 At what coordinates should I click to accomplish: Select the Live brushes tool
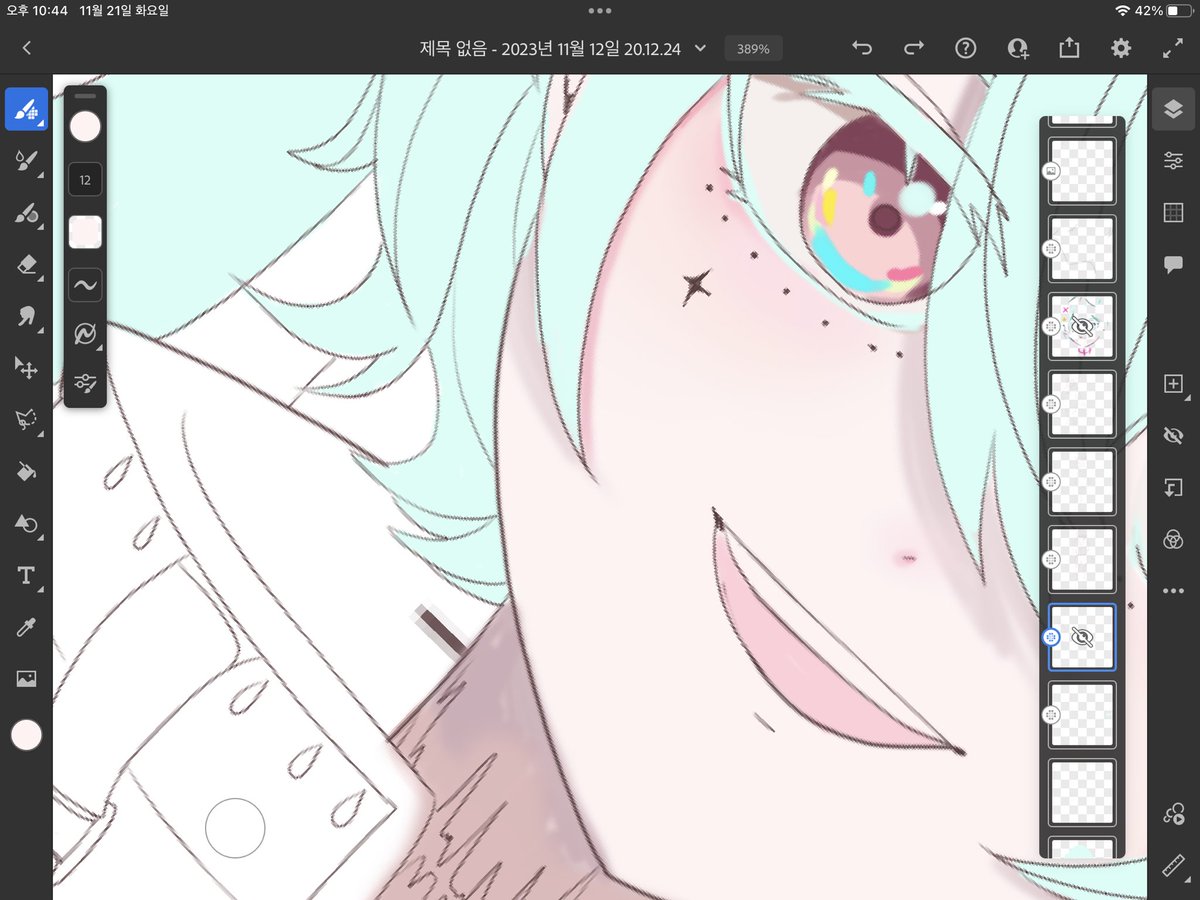point(26,161)
